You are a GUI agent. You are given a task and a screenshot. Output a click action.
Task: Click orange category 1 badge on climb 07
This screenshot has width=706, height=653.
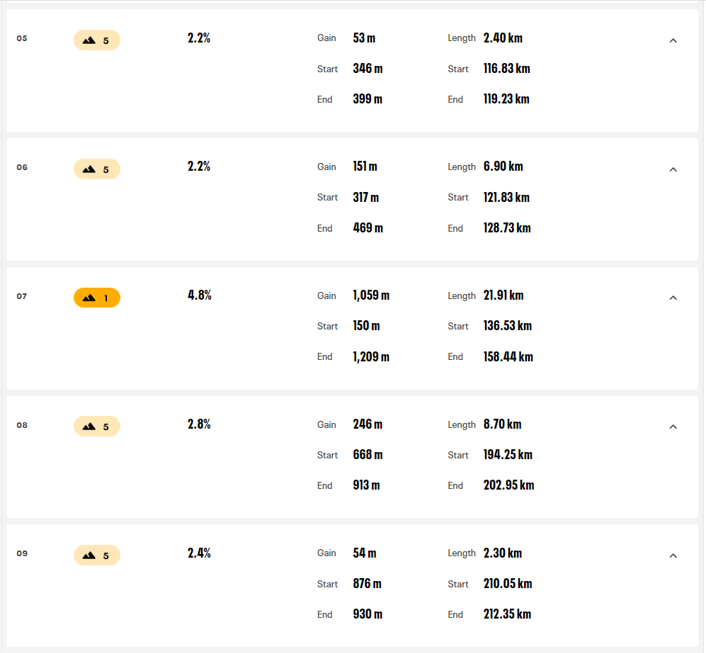click(97, 298)
